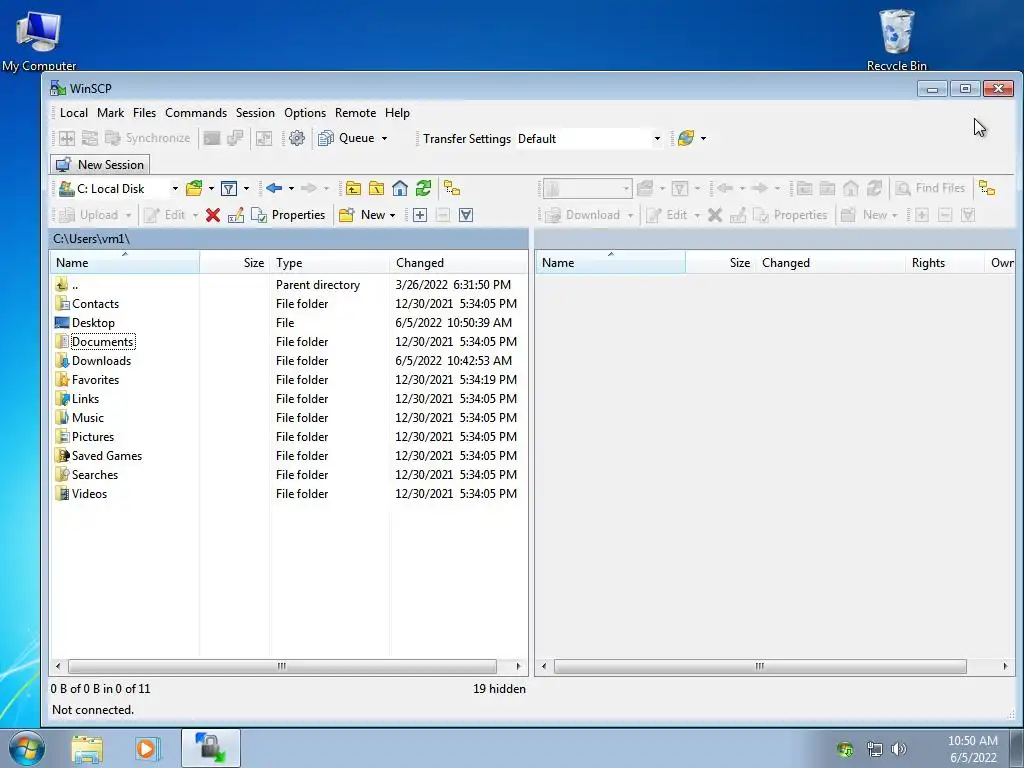Open the Mark menu
1024x768 pixels.
[x=110, y=113]
